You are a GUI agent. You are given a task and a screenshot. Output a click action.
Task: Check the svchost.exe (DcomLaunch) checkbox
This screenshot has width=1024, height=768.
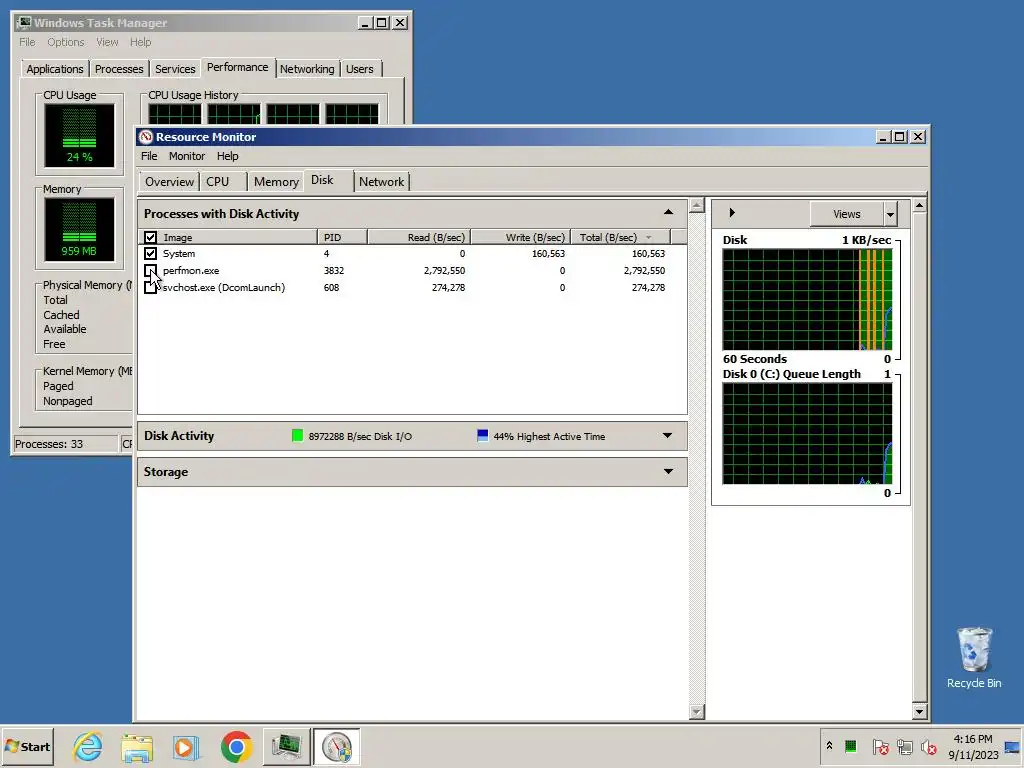point(150,287)
